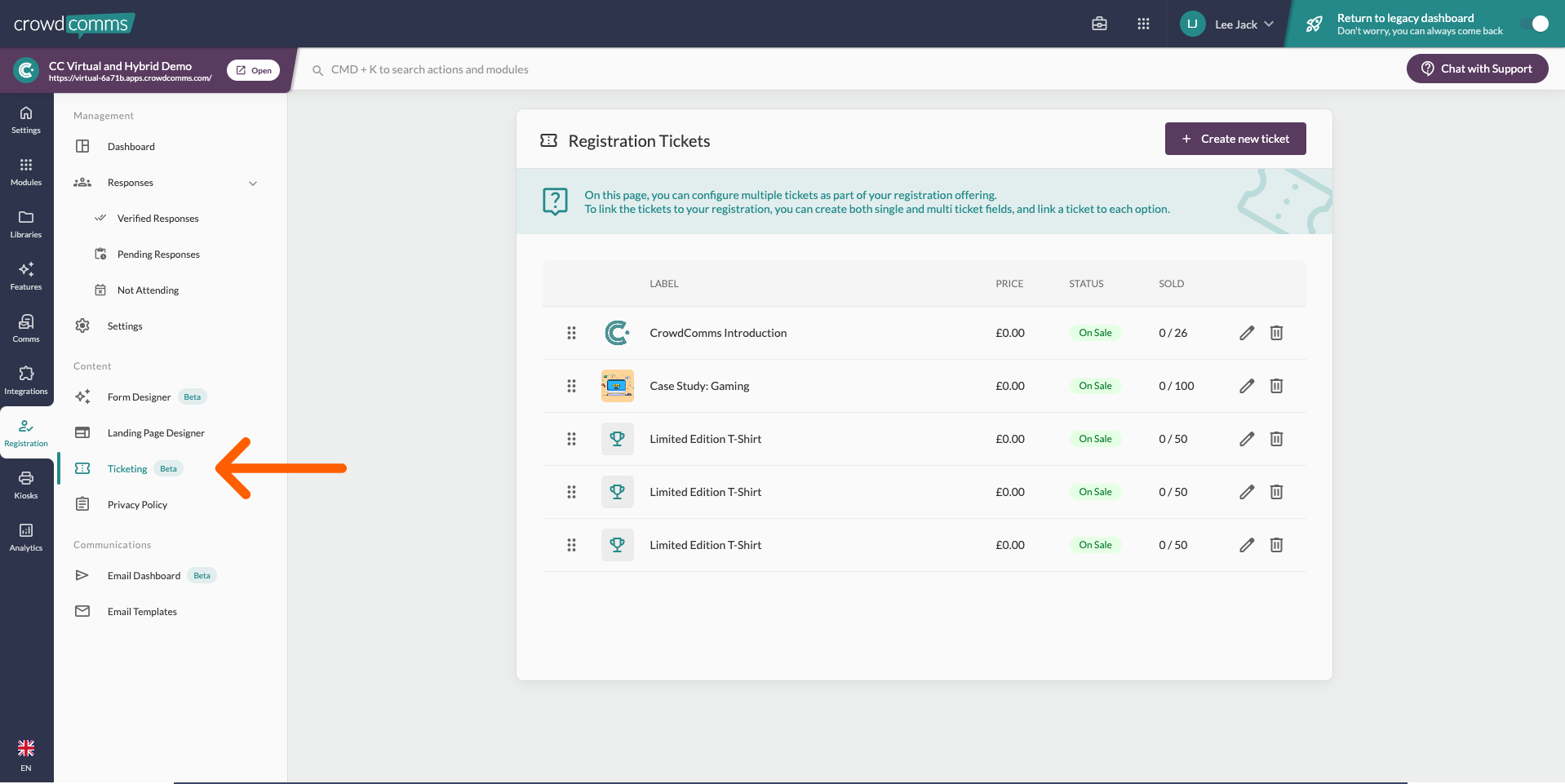
Task: Open the Comms section icon
Action: click(x=26, y=328)
